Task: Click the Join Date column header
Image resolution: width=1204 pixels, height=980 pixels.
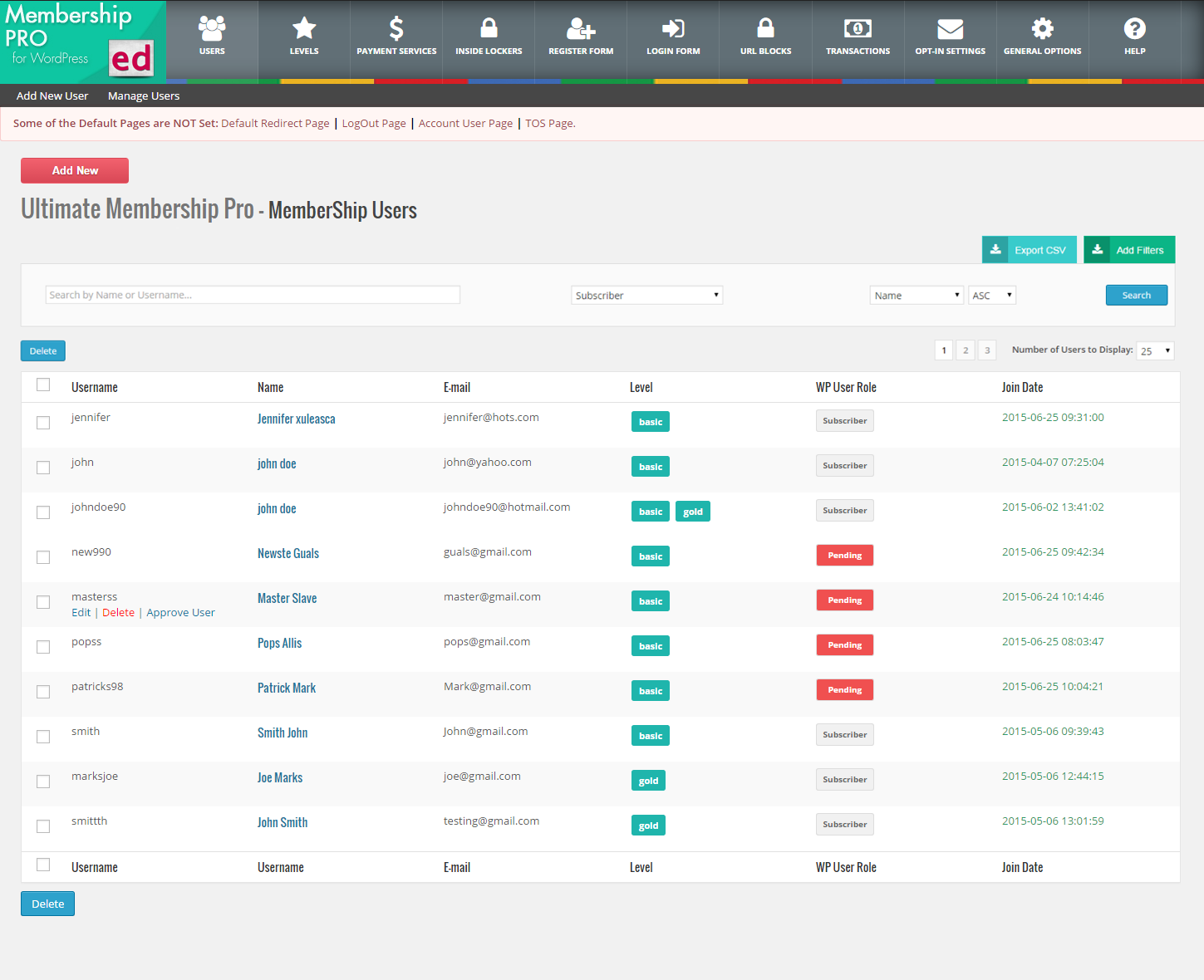Action: click(x=1022, y=387)
